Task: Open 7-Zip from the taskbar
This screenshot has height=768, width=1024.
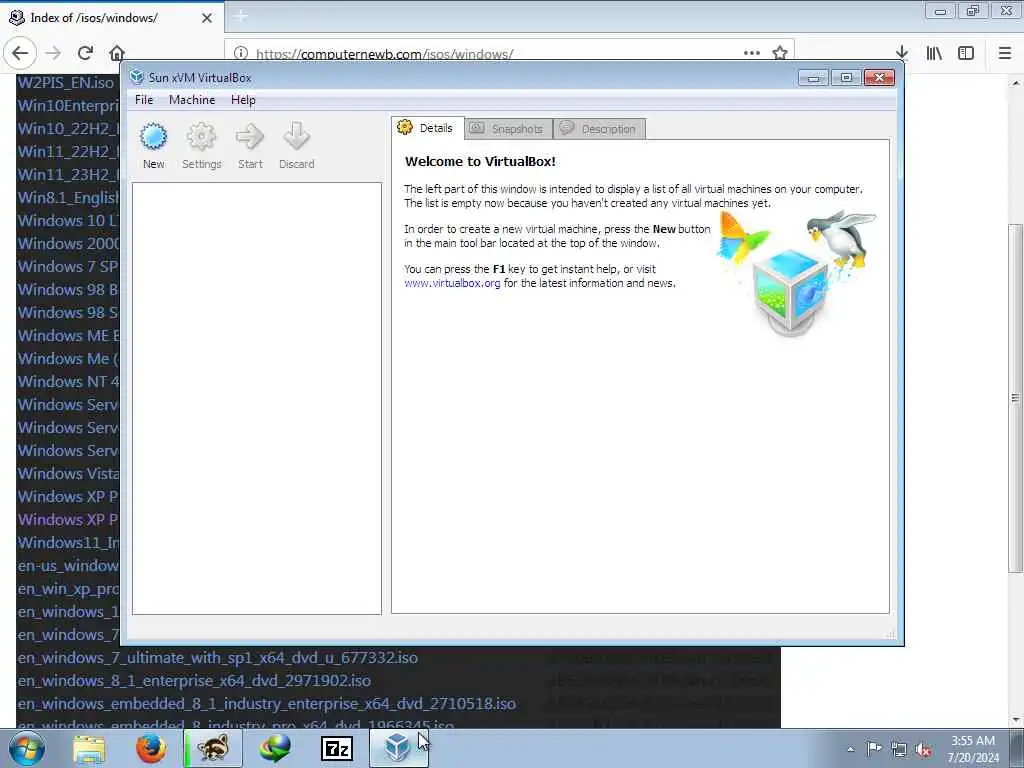Action: coord(337,748)
